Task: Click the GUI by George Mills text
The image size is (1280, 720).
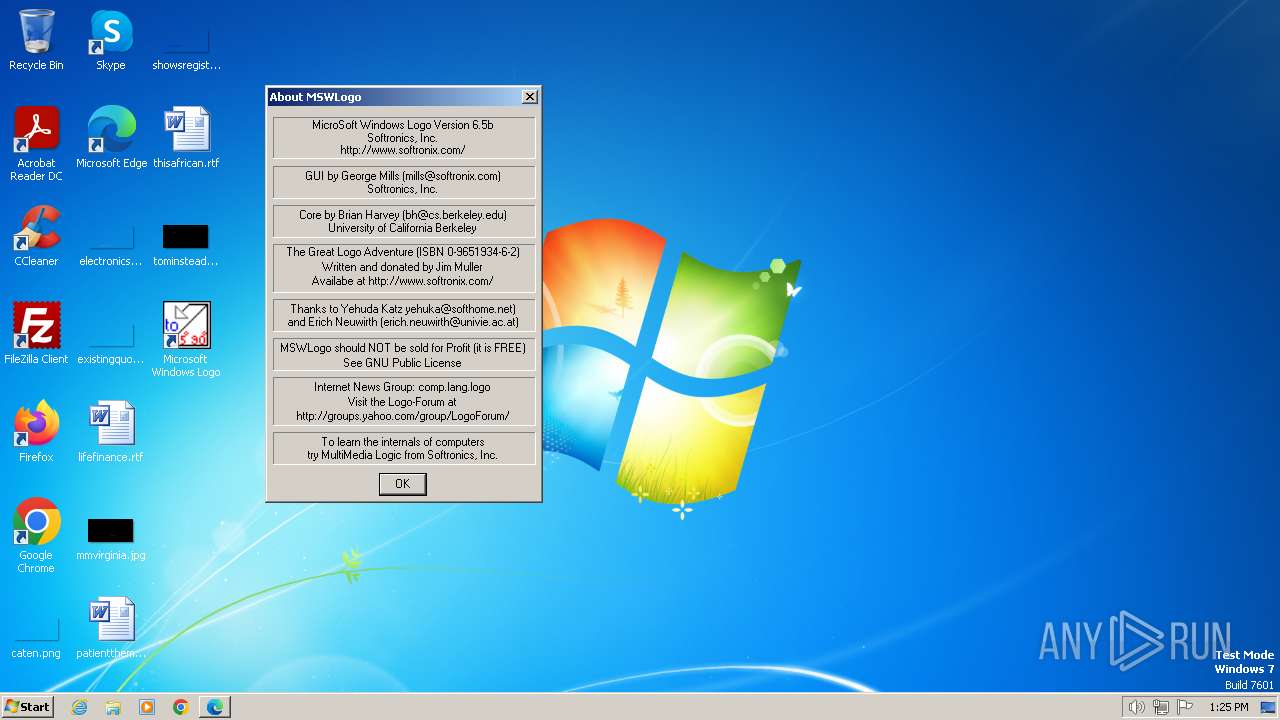Action: tap(402, 176)
